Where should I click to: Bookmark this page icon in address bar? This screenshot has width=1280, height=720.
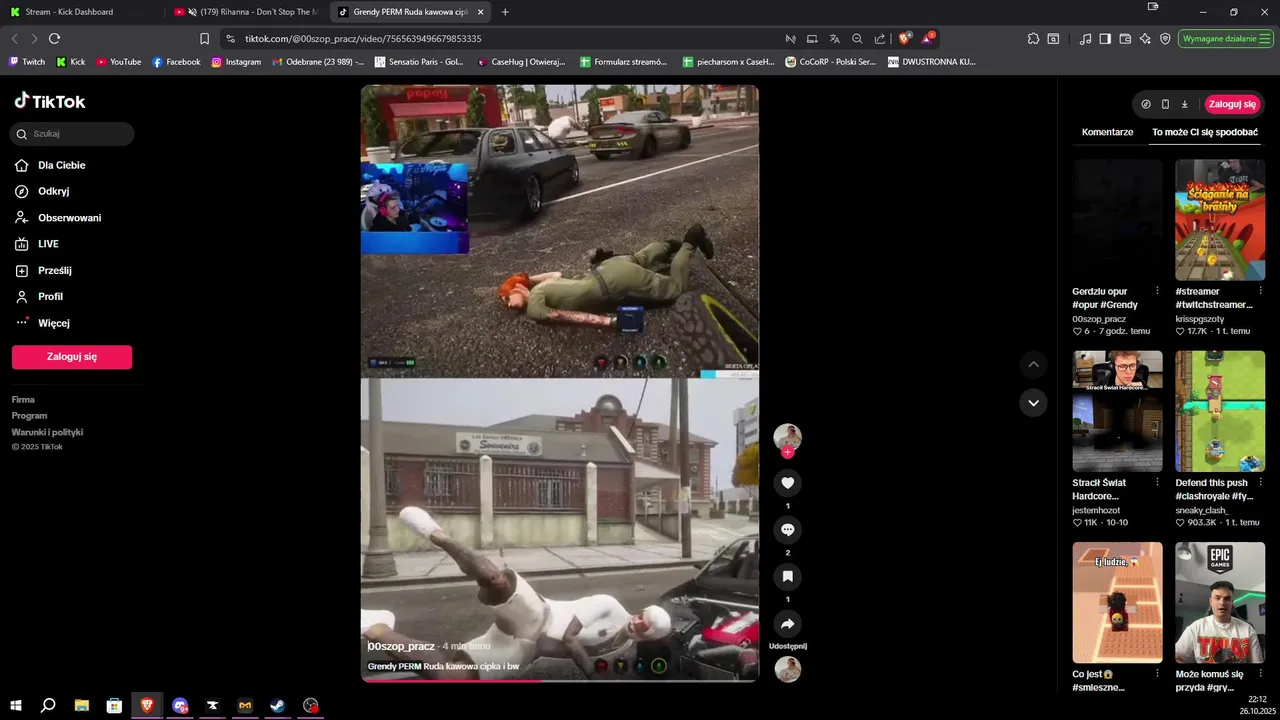pyautogui.click(x=204, y=39)
